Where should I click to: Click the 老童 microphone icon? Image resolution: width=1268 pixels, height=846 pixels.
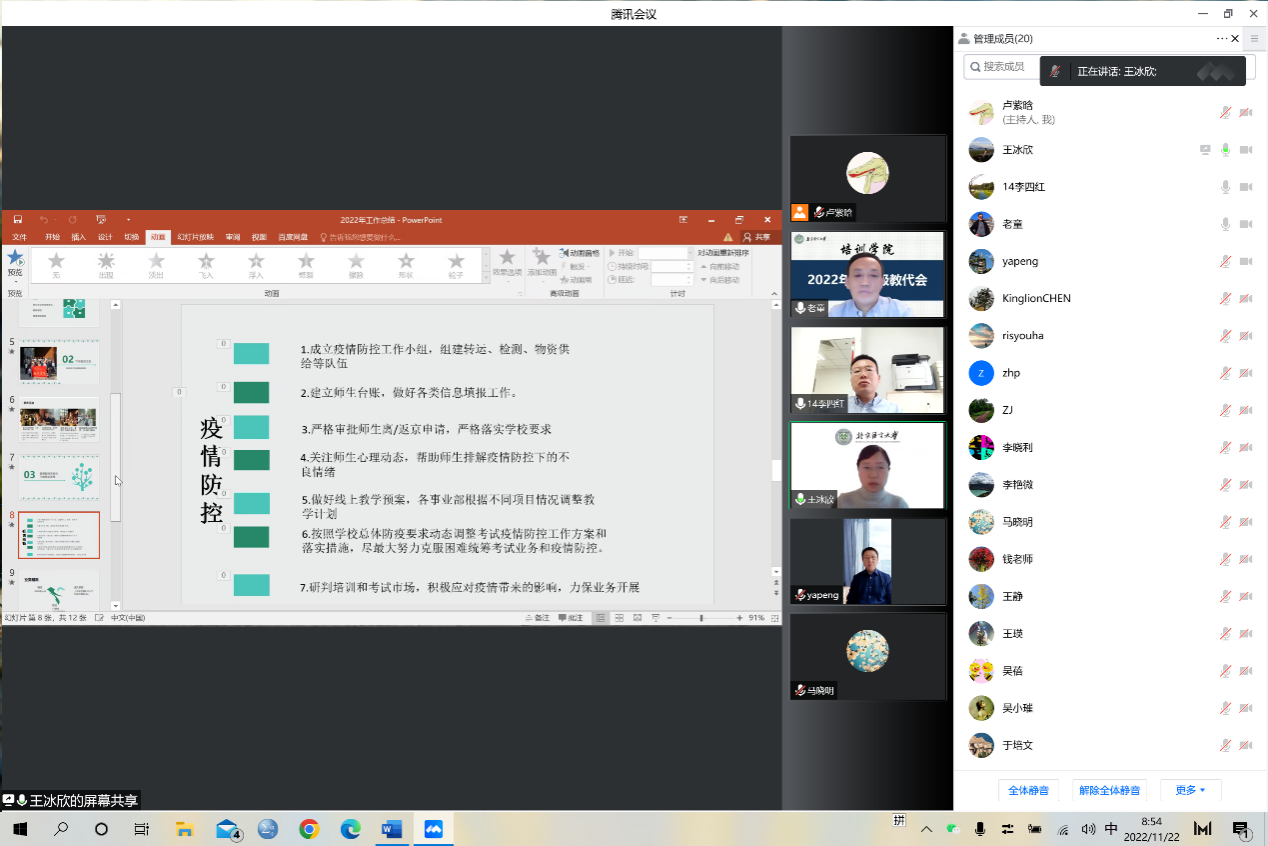(1225, 224)
